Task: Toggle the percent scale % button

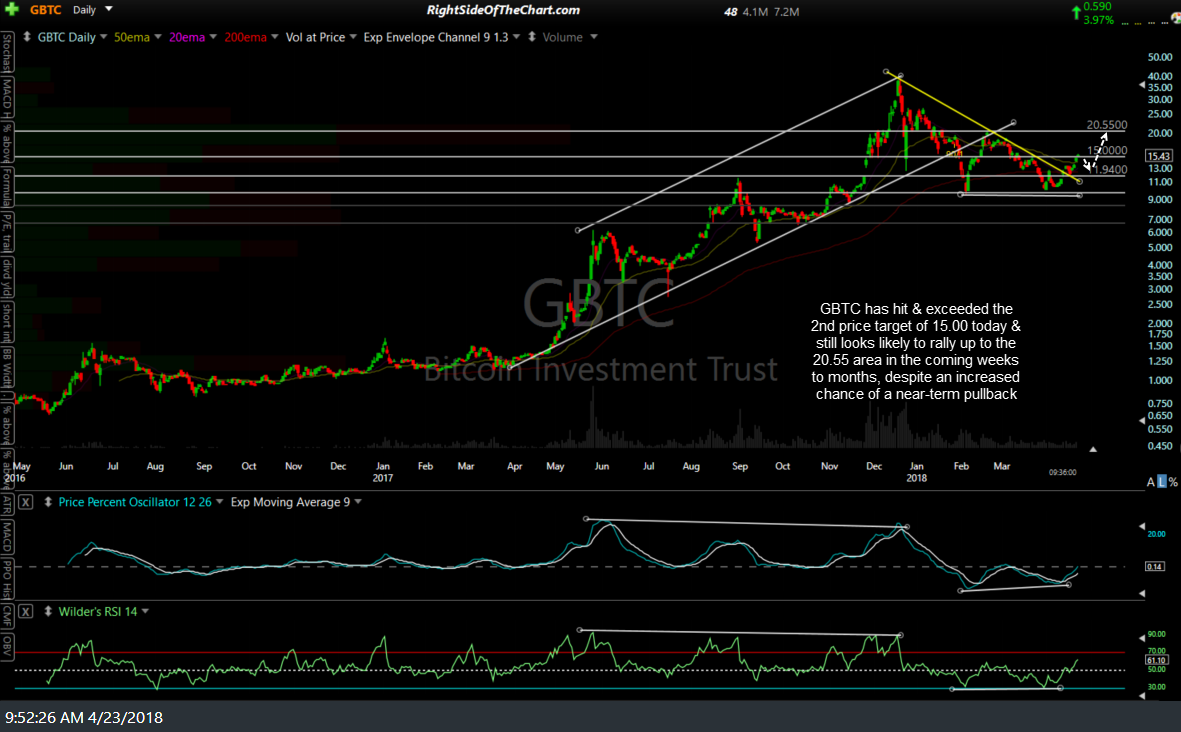Action: coord(1173,483)
